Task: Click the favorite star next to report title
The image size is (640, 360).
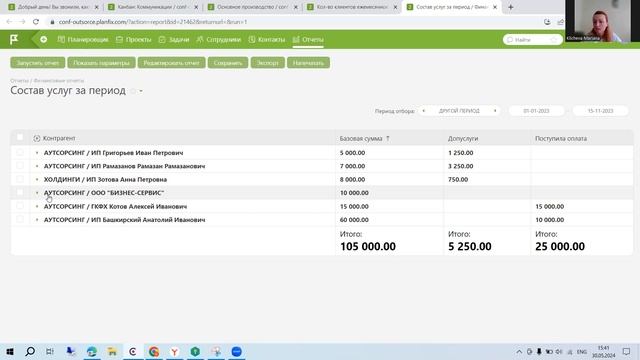Action: point(133,91)
